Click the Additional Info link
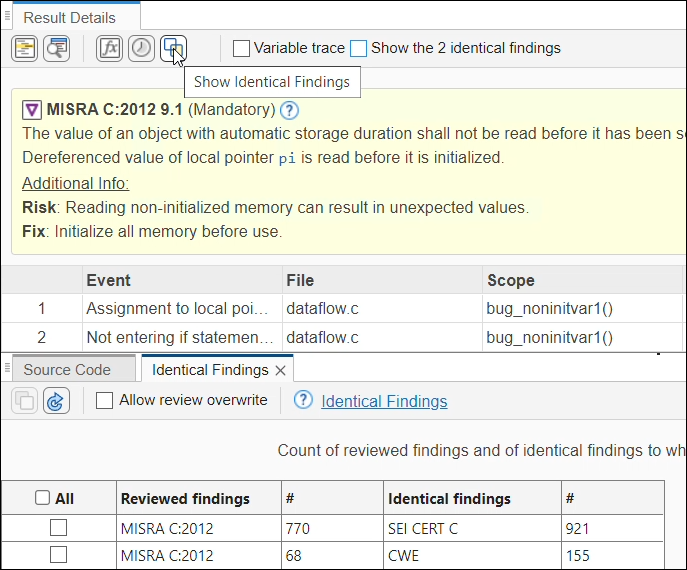The width and height of the screenshot is (687, 570). point(76,183)
